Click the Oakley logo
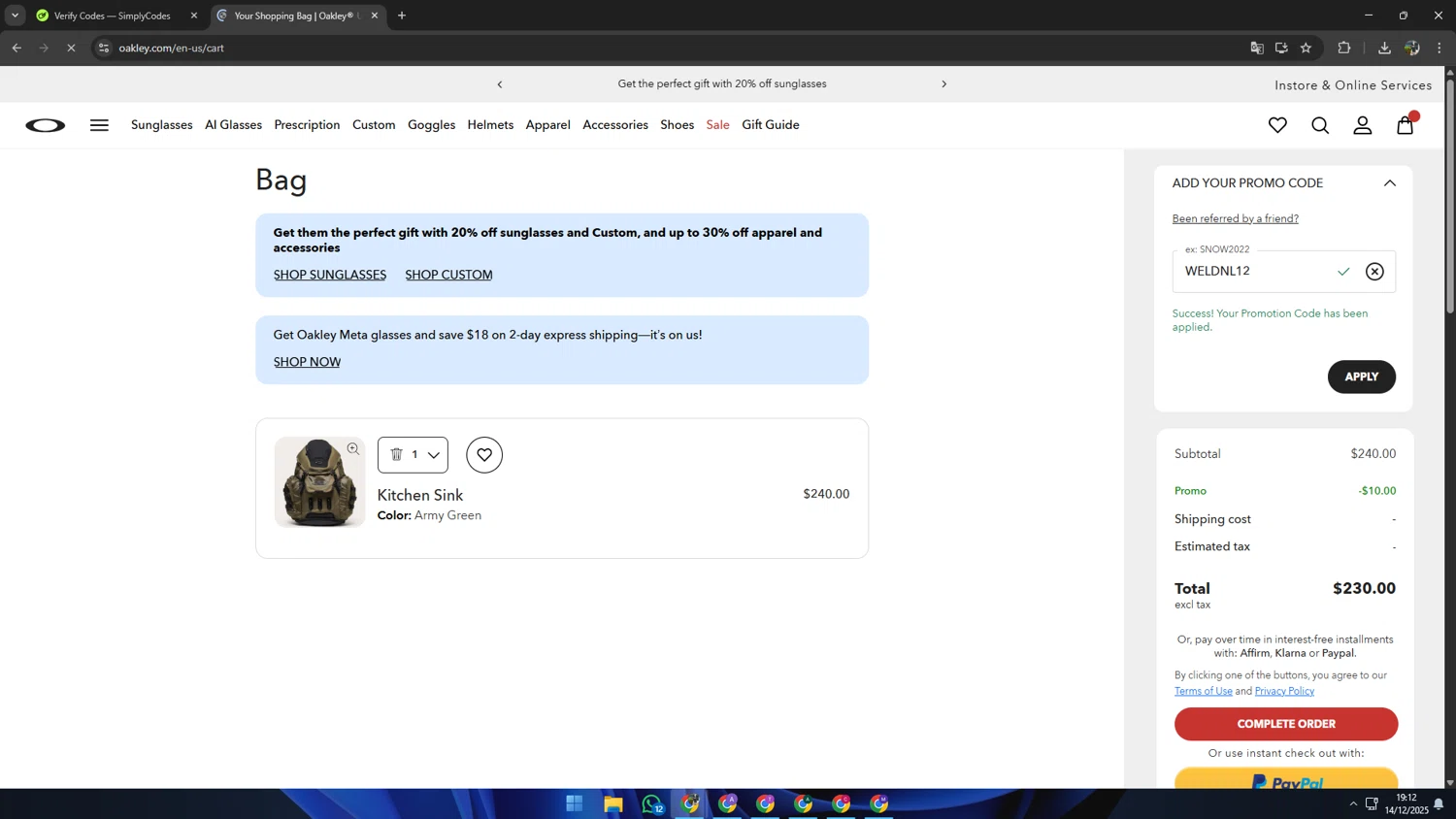Screen dimensions: 1456x819 [46, 125]
